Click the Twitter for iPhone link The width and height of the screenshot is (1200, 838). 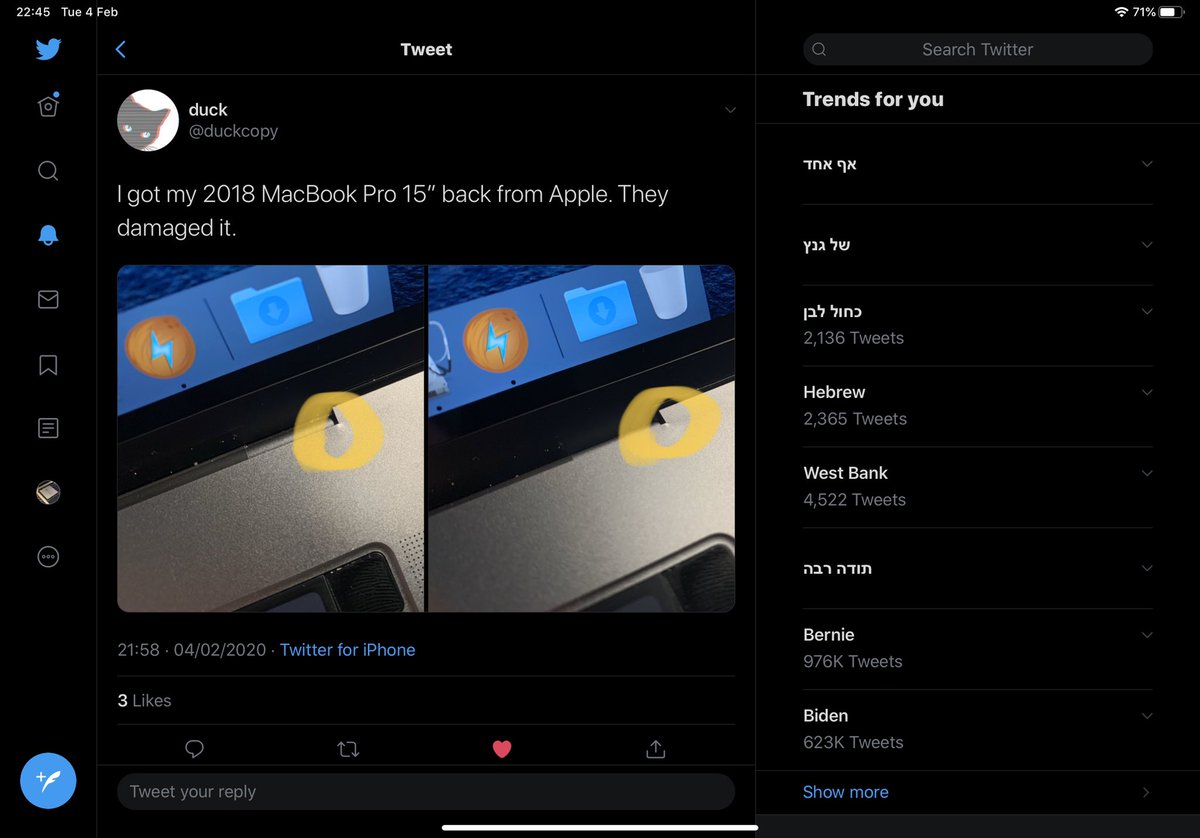coord(347,650)
